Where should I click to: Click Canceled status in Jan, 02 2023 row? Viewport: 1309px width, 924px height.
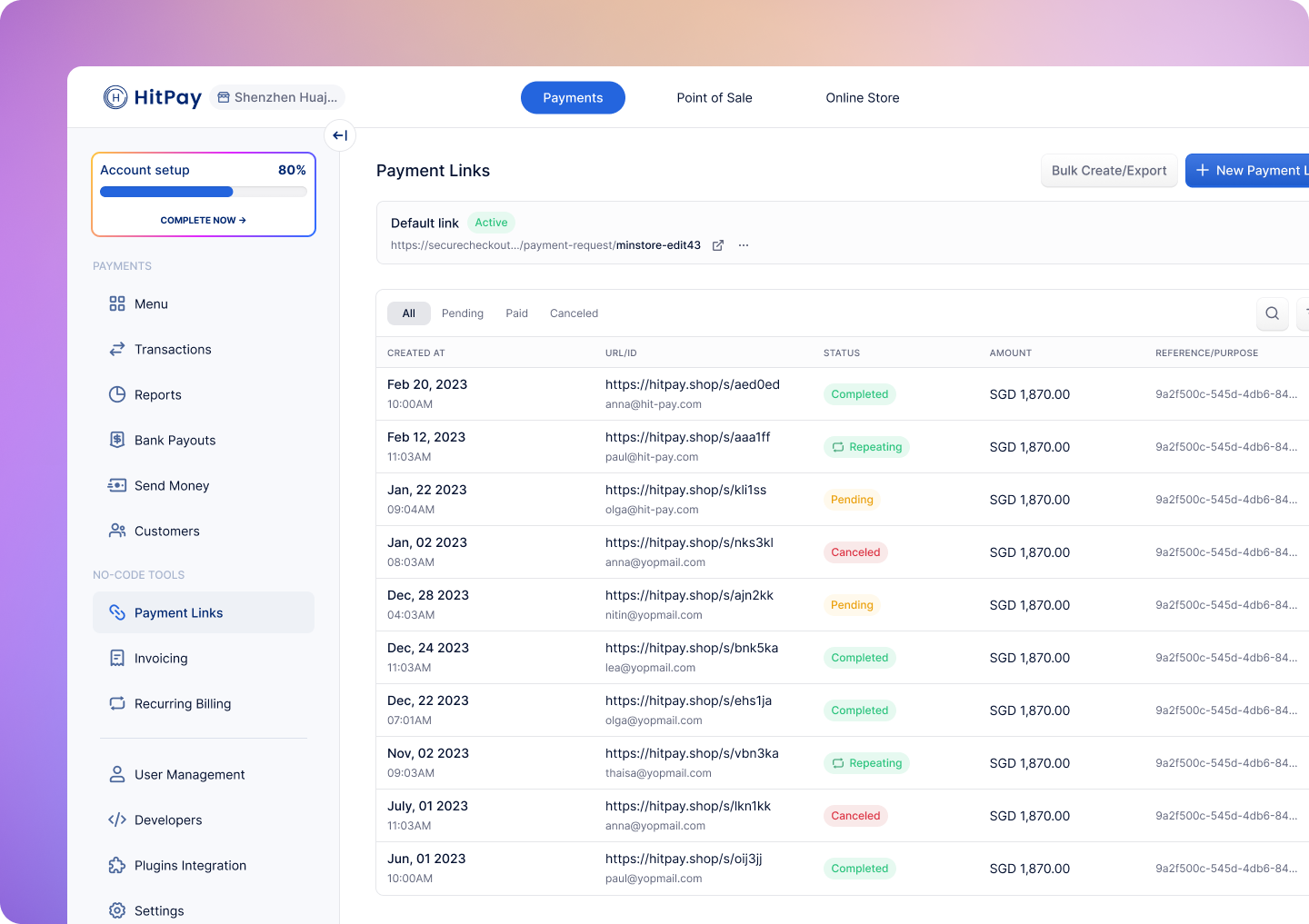coord(855,552)
